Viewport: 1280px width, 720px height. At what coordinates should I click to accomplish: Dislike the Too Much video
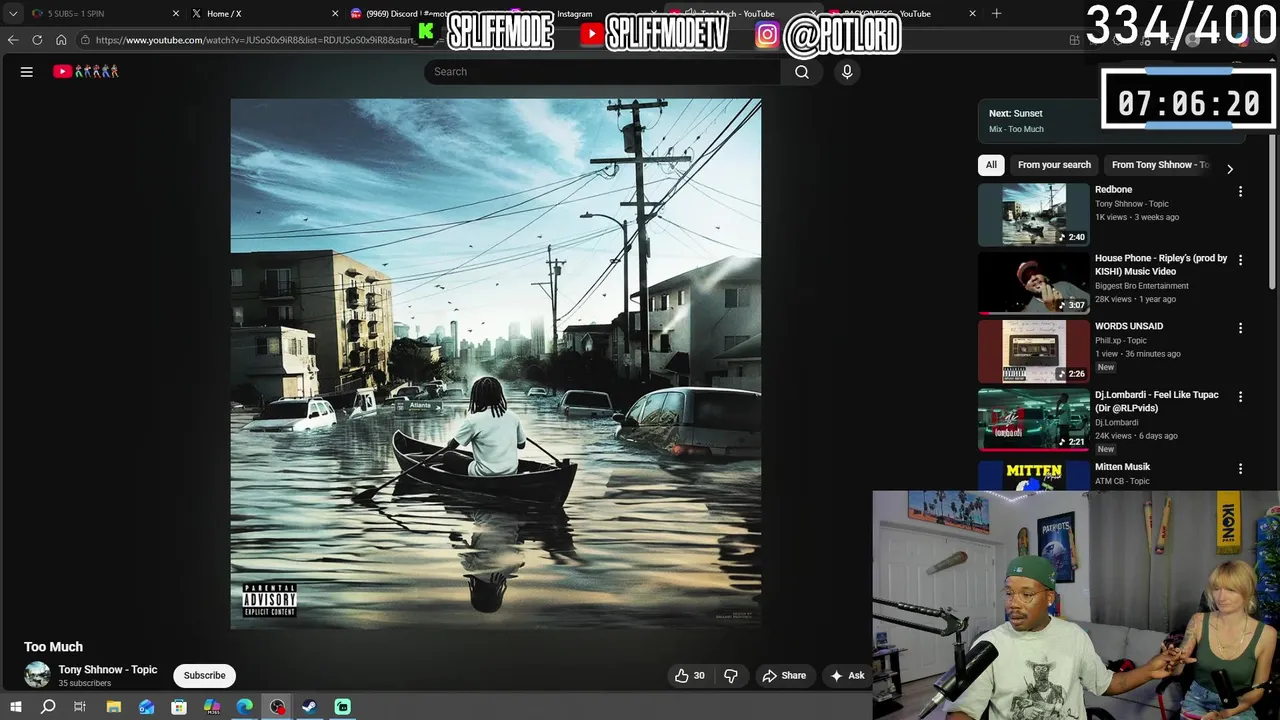[731, 676]
